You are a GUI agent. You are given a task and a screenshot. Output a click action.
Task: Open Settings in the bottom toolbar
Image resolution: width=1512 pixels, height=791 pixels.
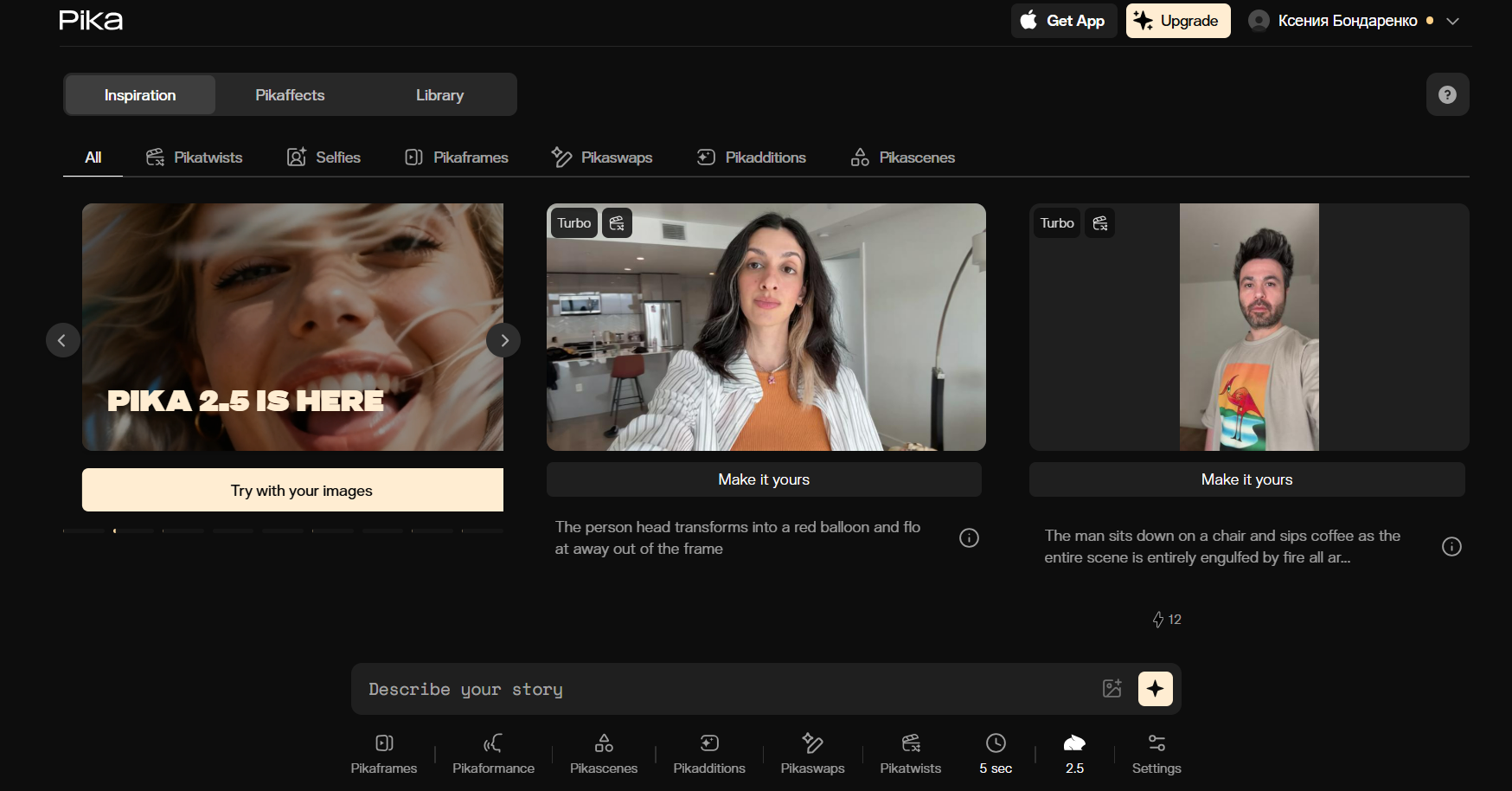[x=1156, y=754]
